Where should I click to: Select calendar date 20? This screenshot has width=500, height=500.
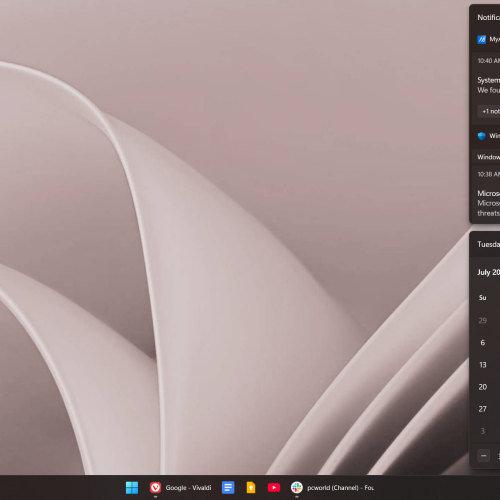pos(483,387)
